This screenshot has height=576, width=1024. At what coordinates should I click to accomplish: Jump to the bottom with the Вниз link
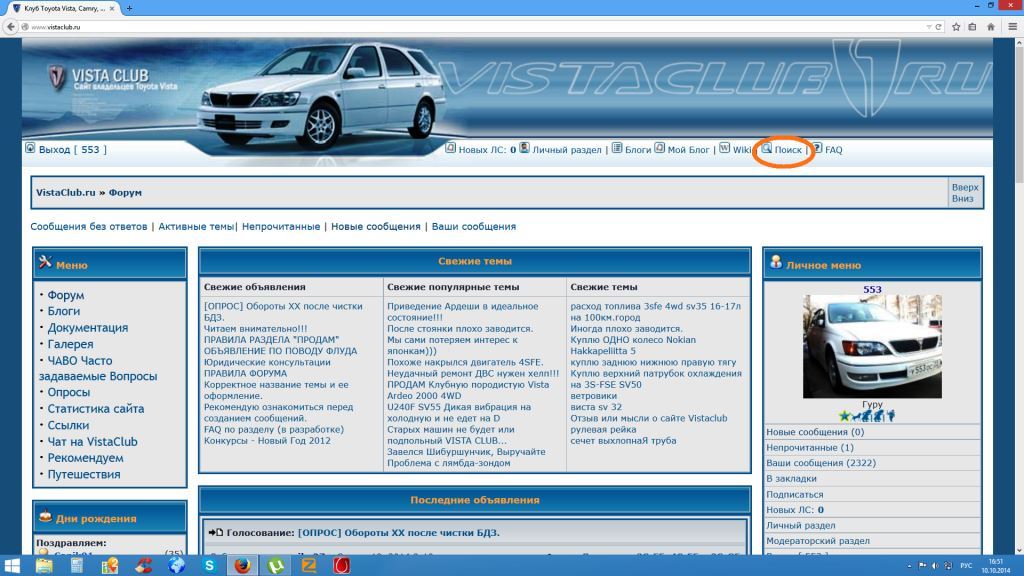(x=963, y=198)
